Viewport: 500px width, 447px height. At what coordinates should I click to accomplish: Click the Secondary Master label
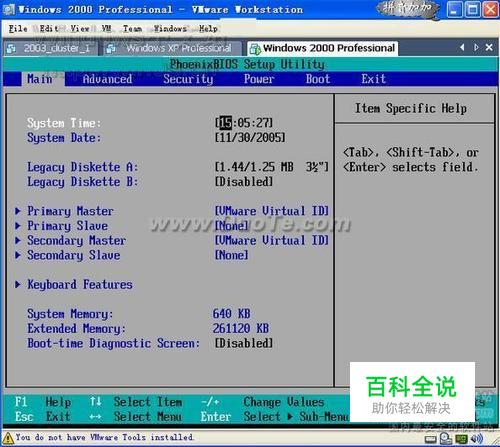tap(76, 240)
